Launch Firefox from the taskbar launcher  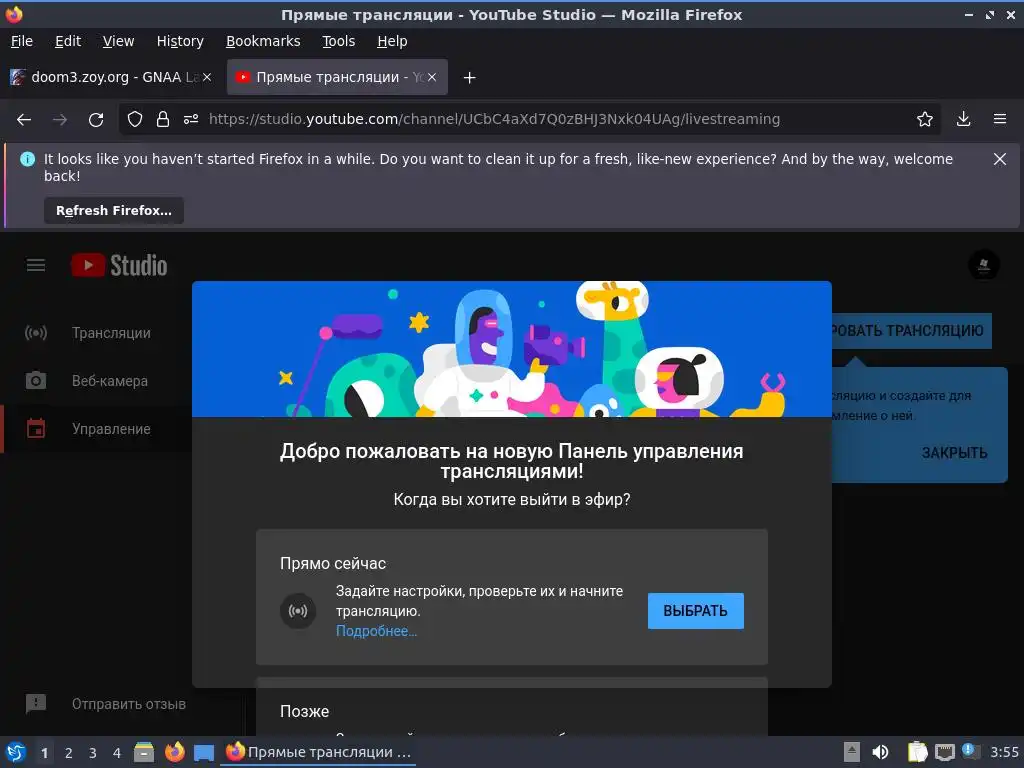pyautogui.click(x=174, y=752)
